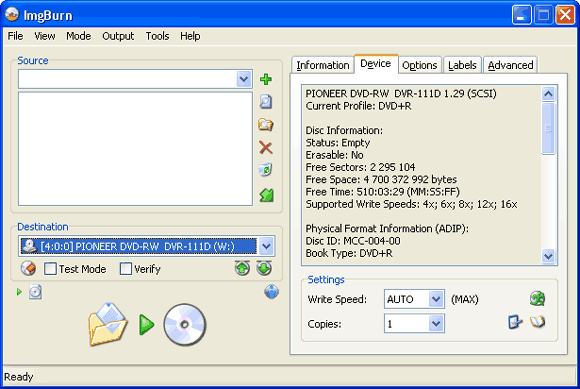The height and width of the screenshot is (389, 580).
Task: Enable the Test Mode checkbox
Action: coord(50,269)
